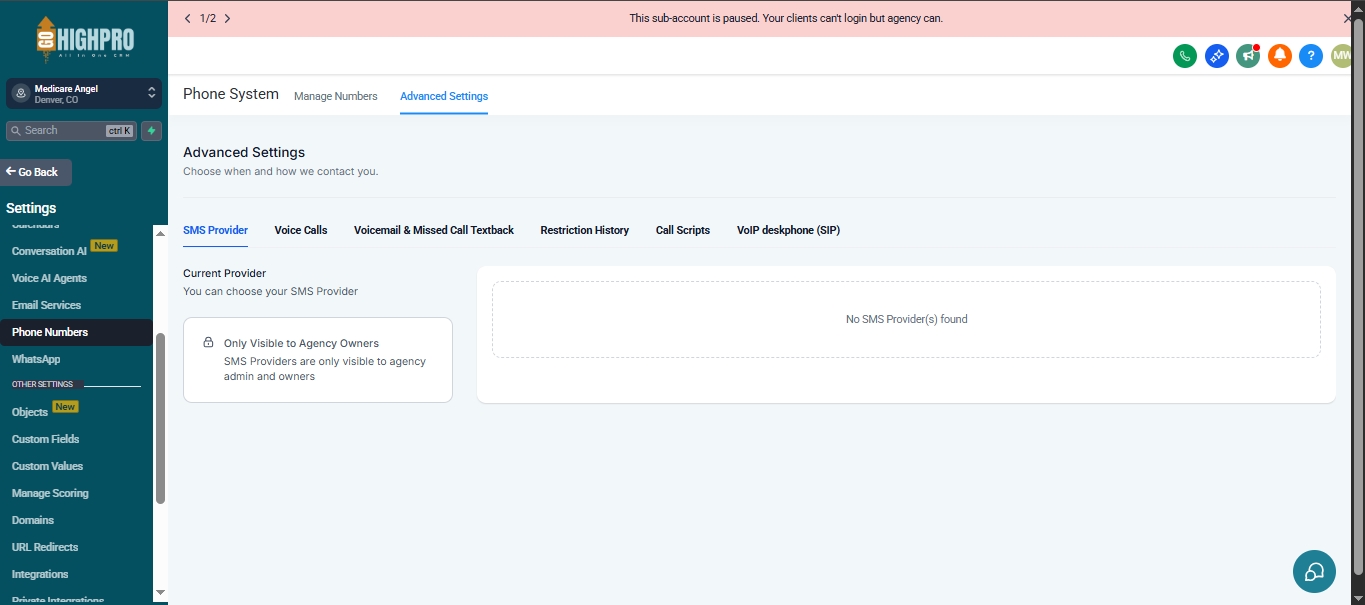The image size is (1365, 605).
Task: Open Voicemail & Missed Call Textback tab
Action: (x=434, y=230)
